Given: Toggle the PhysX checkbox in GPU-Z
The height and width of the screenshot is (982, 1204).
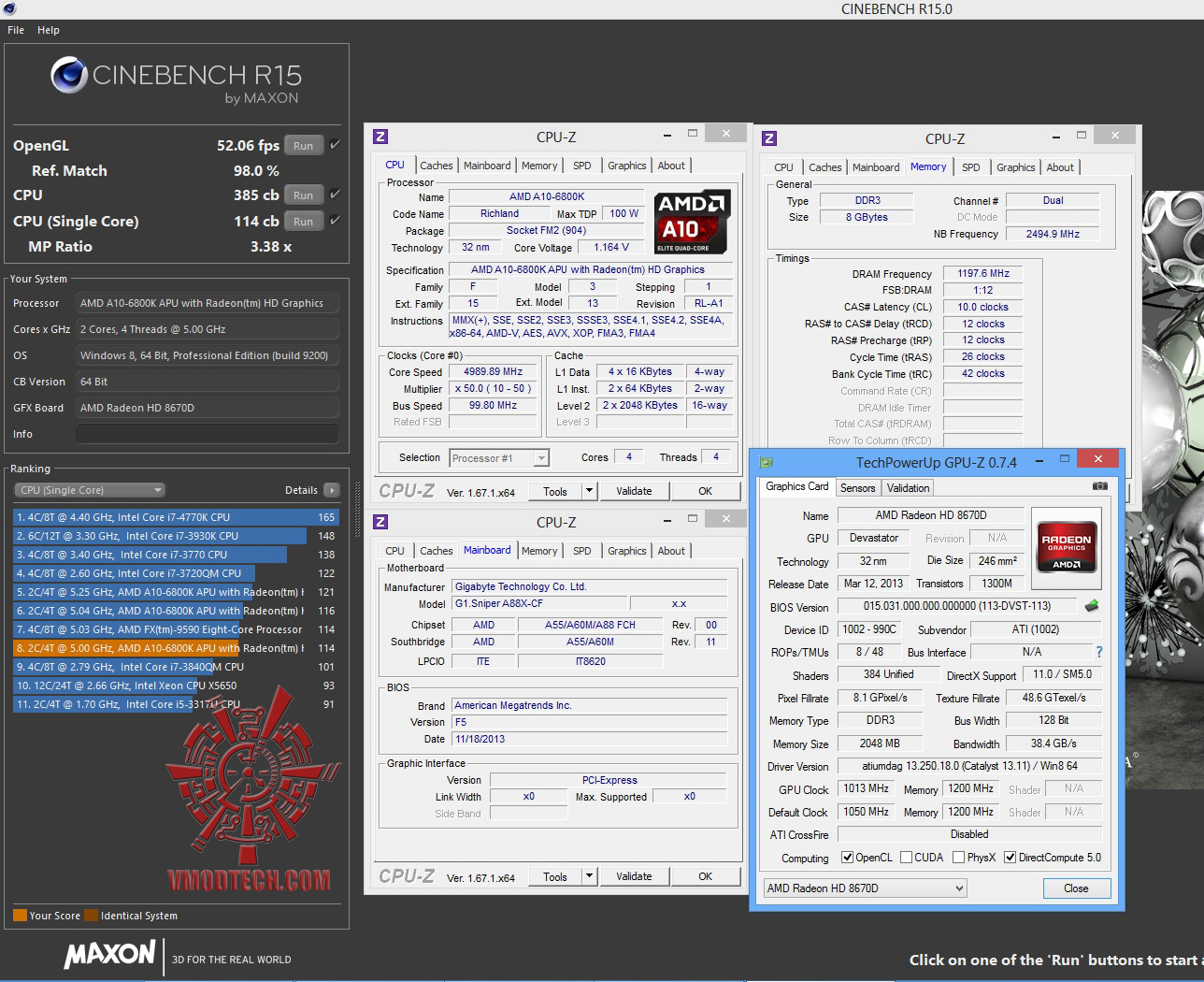Looking at the screenshot, I should pyautogui.click(x=958, y=858).
